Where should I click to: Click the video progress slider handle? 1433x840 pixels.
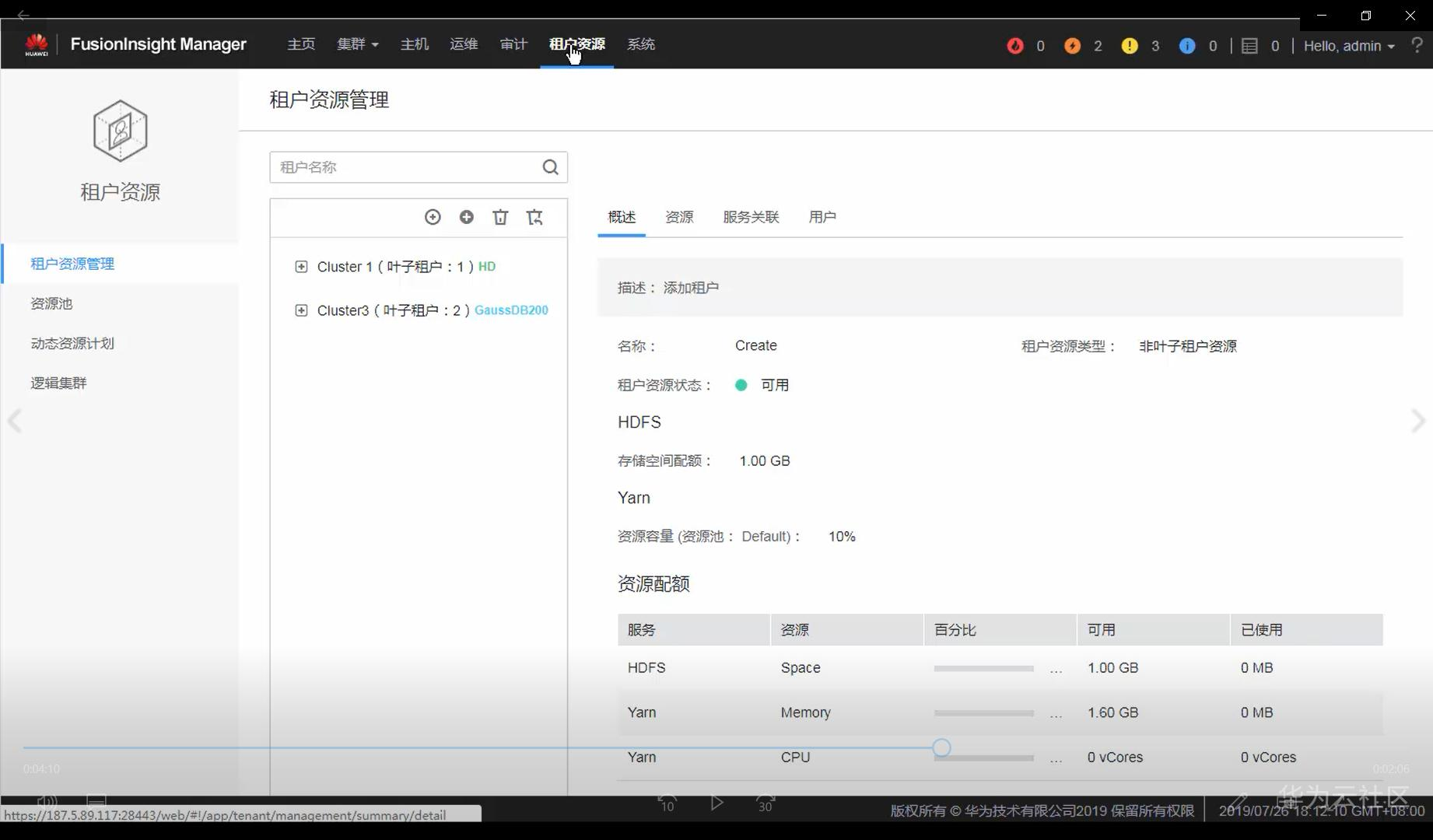point(941,747)
